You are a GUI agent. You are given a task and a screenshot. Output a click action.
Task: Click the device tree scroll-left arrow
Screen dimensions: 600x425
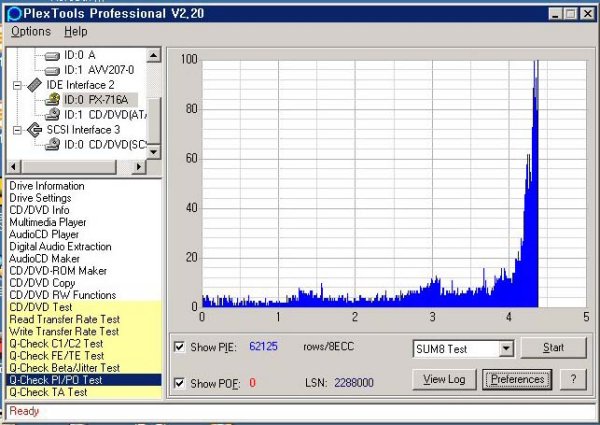[x=14, y=166]
